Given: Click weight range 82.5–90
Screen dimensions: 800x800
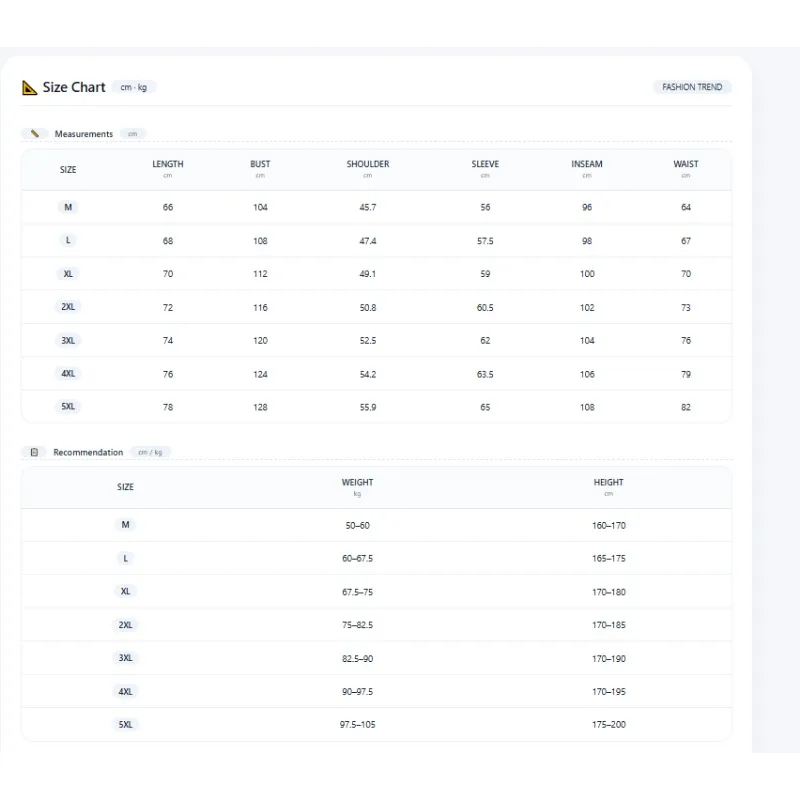Looking at the screenshot, I should pos(358,659).
